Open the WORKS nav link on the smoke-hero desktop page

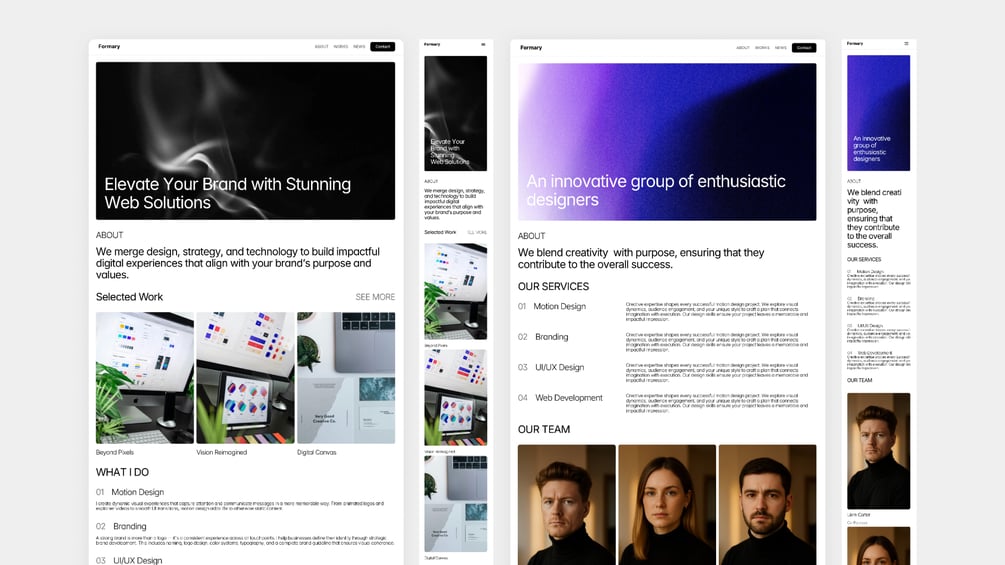pos(341,47)
